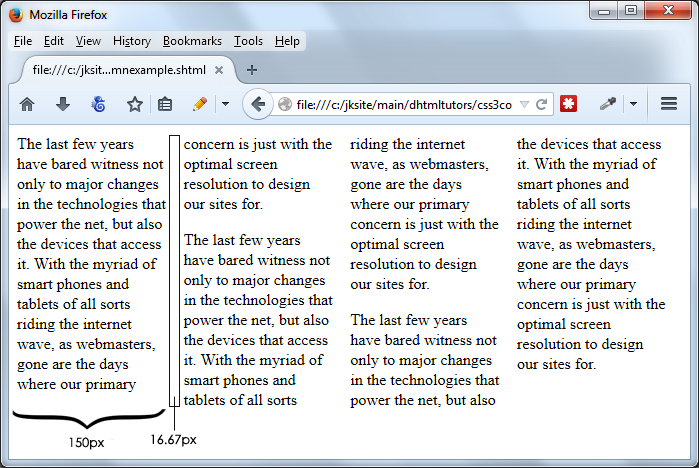
Task: Expand dropdown arrow beside eyedropper icon
Action: click(x=633, y=104)
